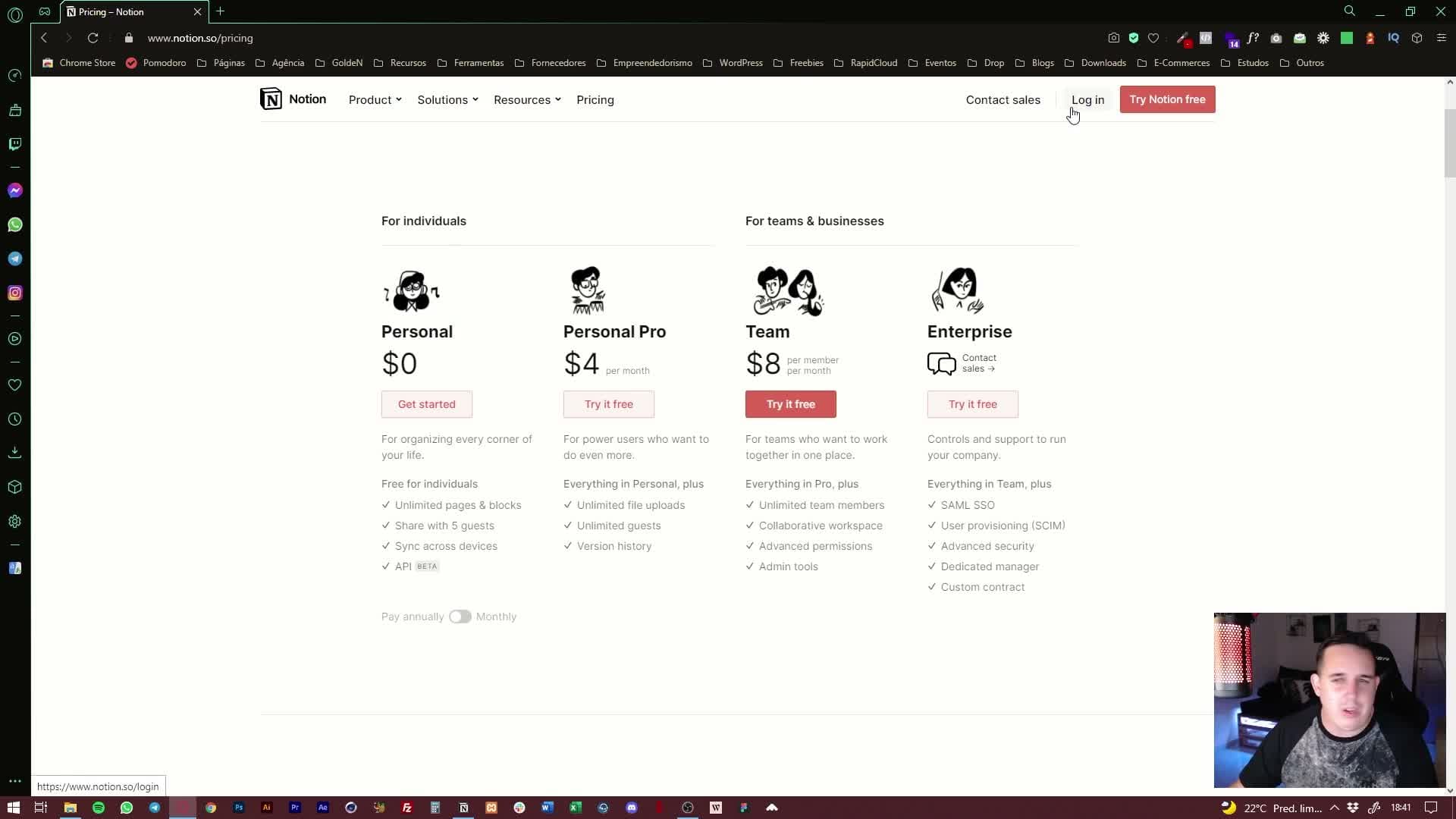The width and height of the screenshot is (1456, 819).
Task: Click Try it free under Personal Pro
Action: tap(609, 404)
